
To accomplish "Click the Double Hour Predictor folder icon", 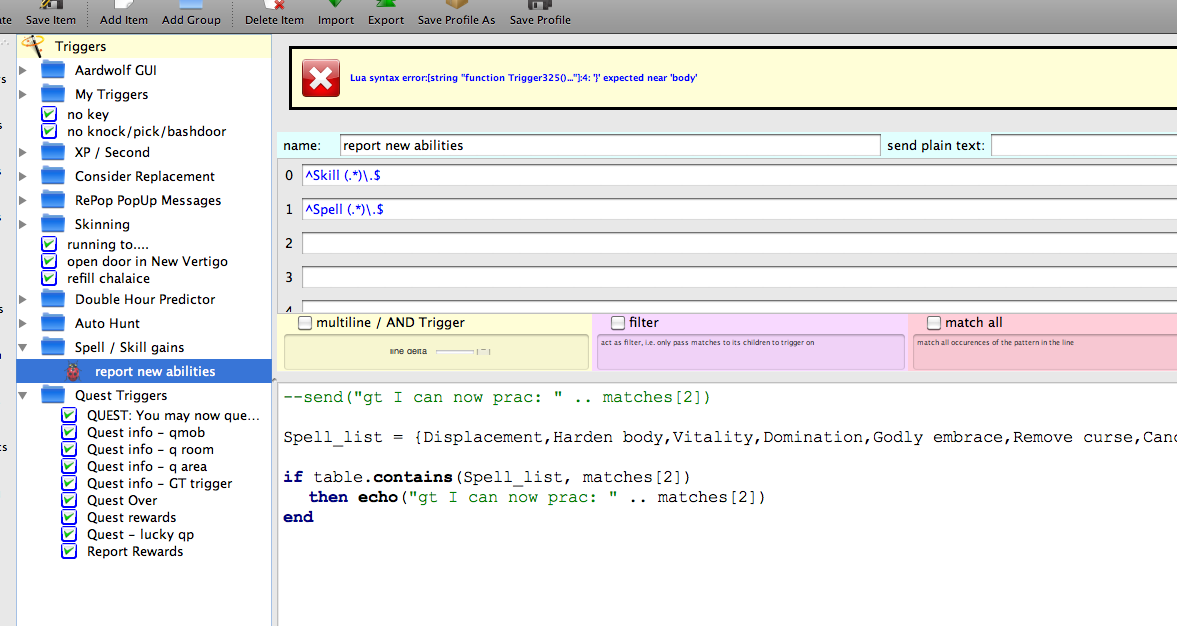I will pos(53,299).
